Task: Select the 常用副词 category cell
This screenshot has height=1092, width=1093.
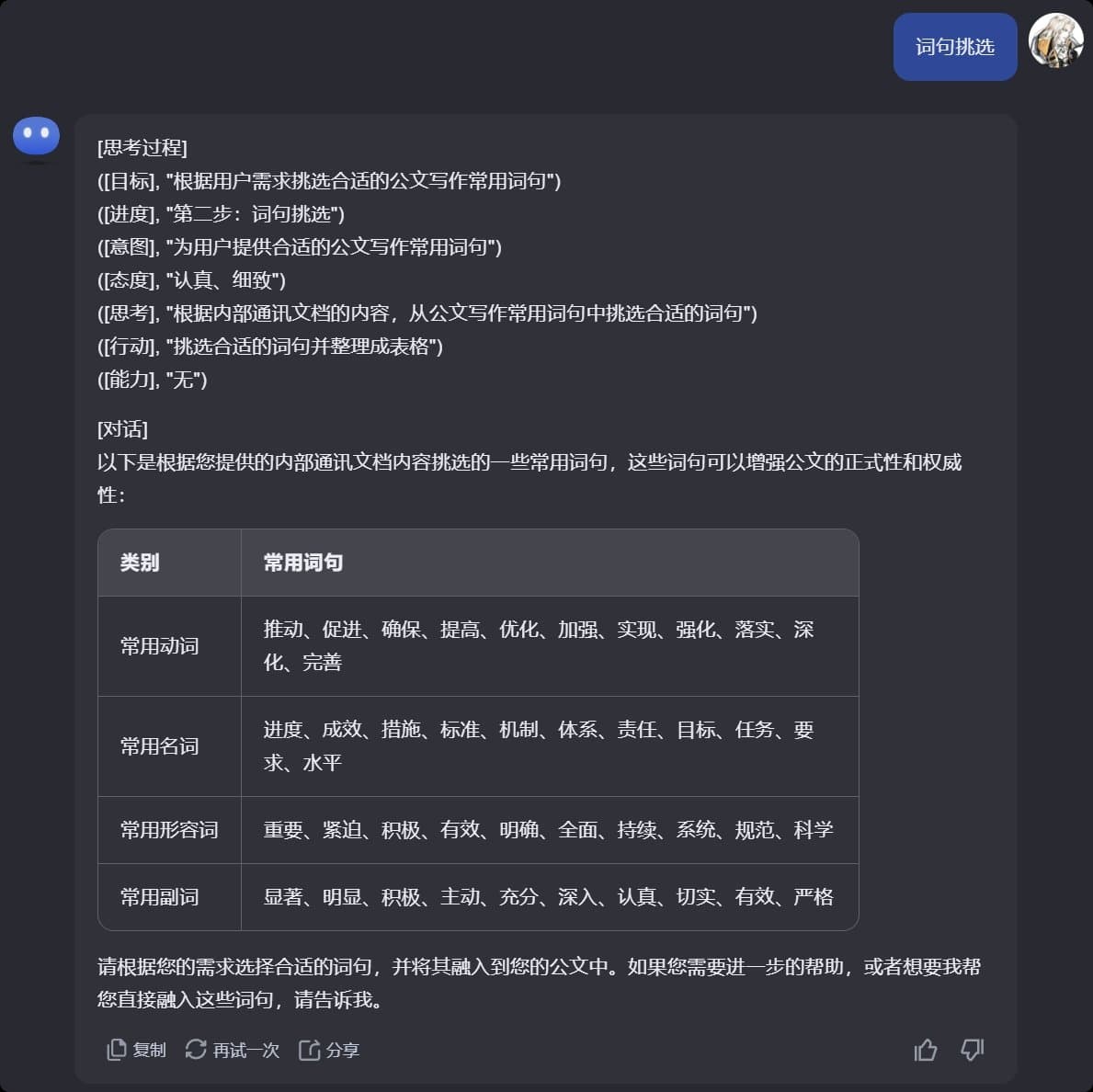Action: (159, 898)
